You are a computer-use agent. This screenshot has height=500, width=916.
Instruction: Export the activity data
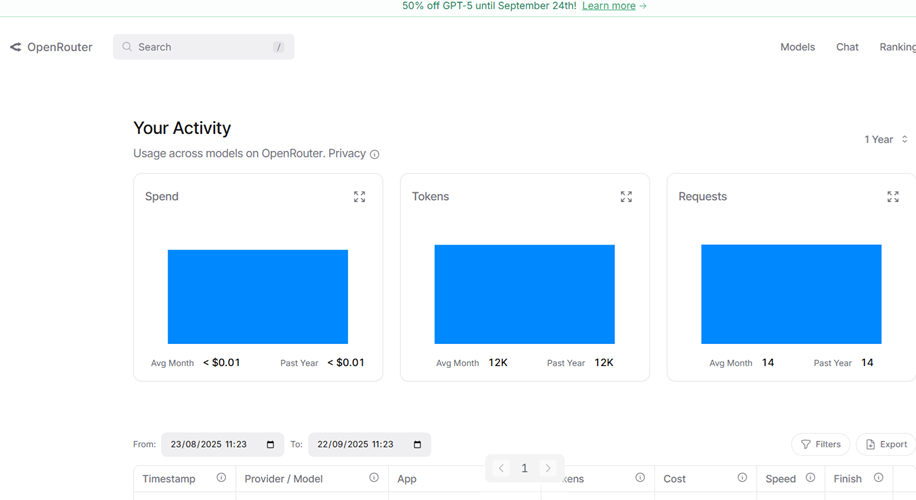tap(886, 445)
